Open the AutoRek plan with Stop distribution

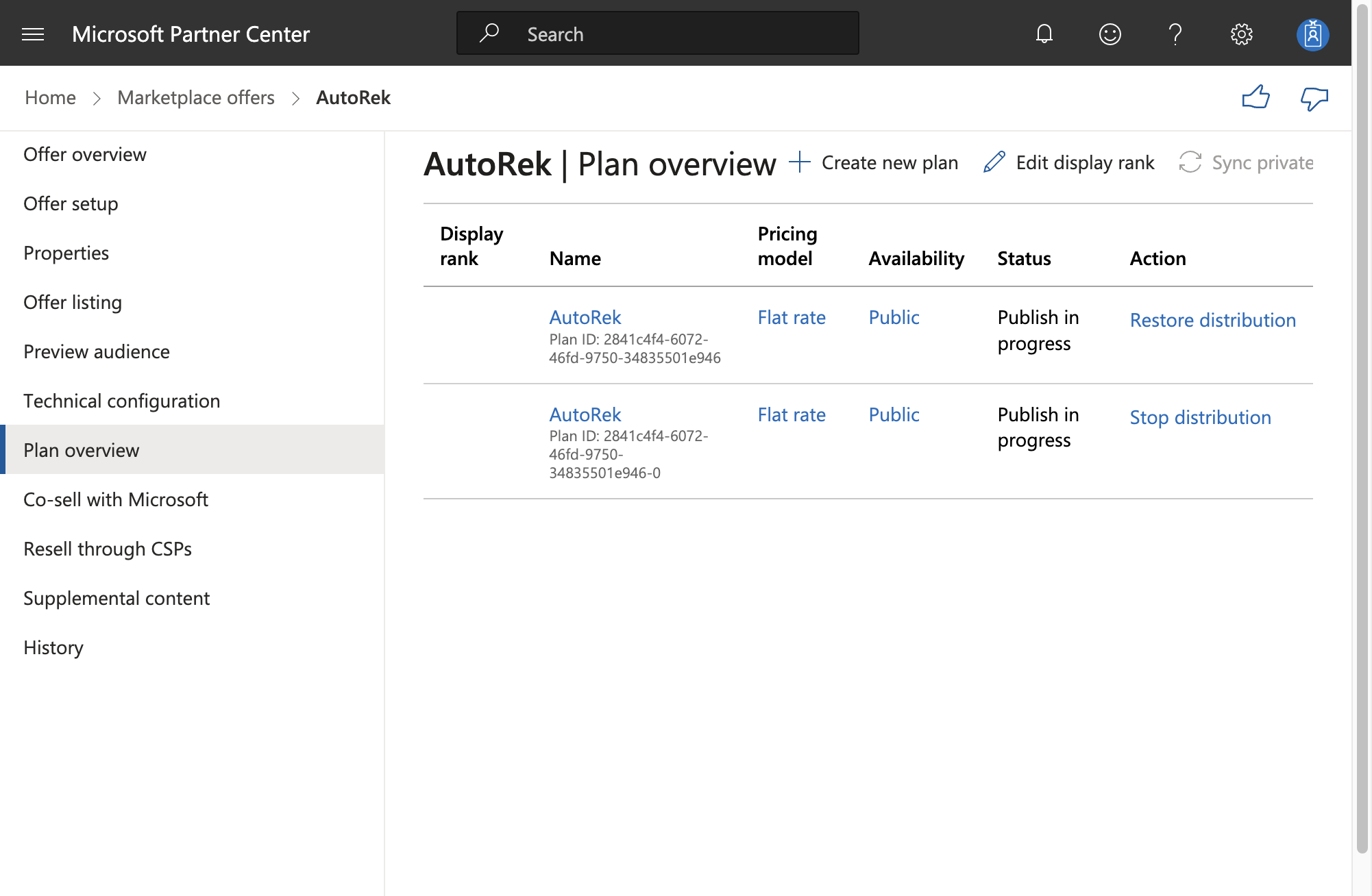pos(585,414)
